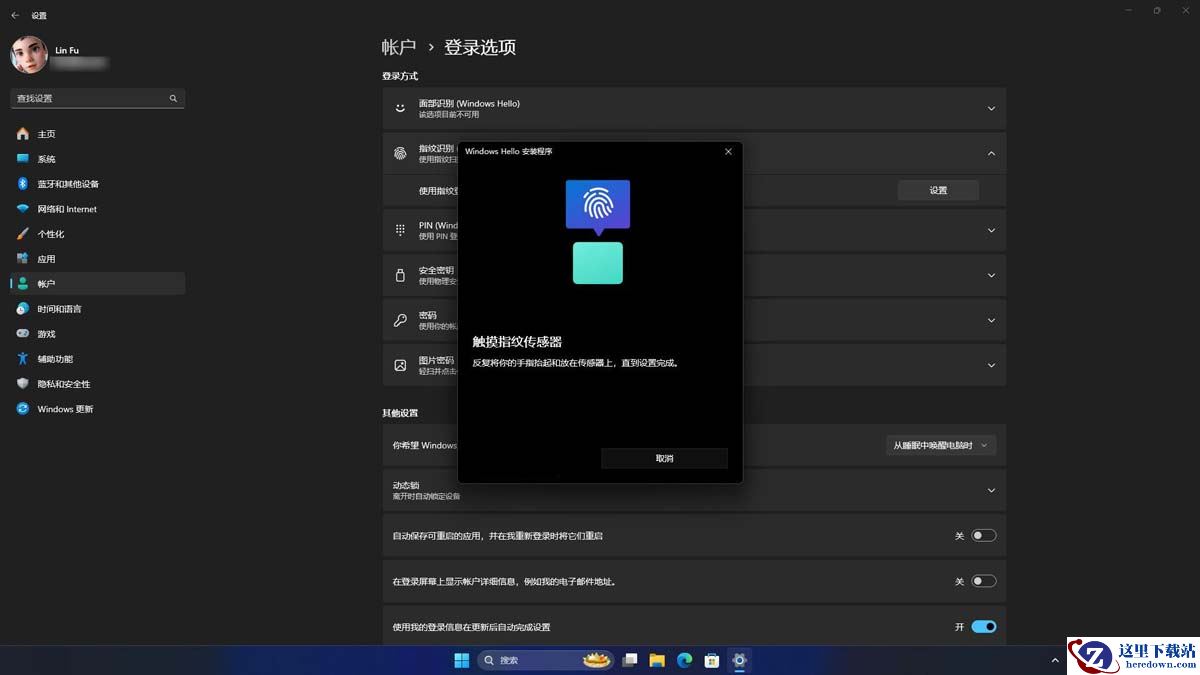Click the taskbar 搜索 box
The image size is (1200, 675).
545,660
